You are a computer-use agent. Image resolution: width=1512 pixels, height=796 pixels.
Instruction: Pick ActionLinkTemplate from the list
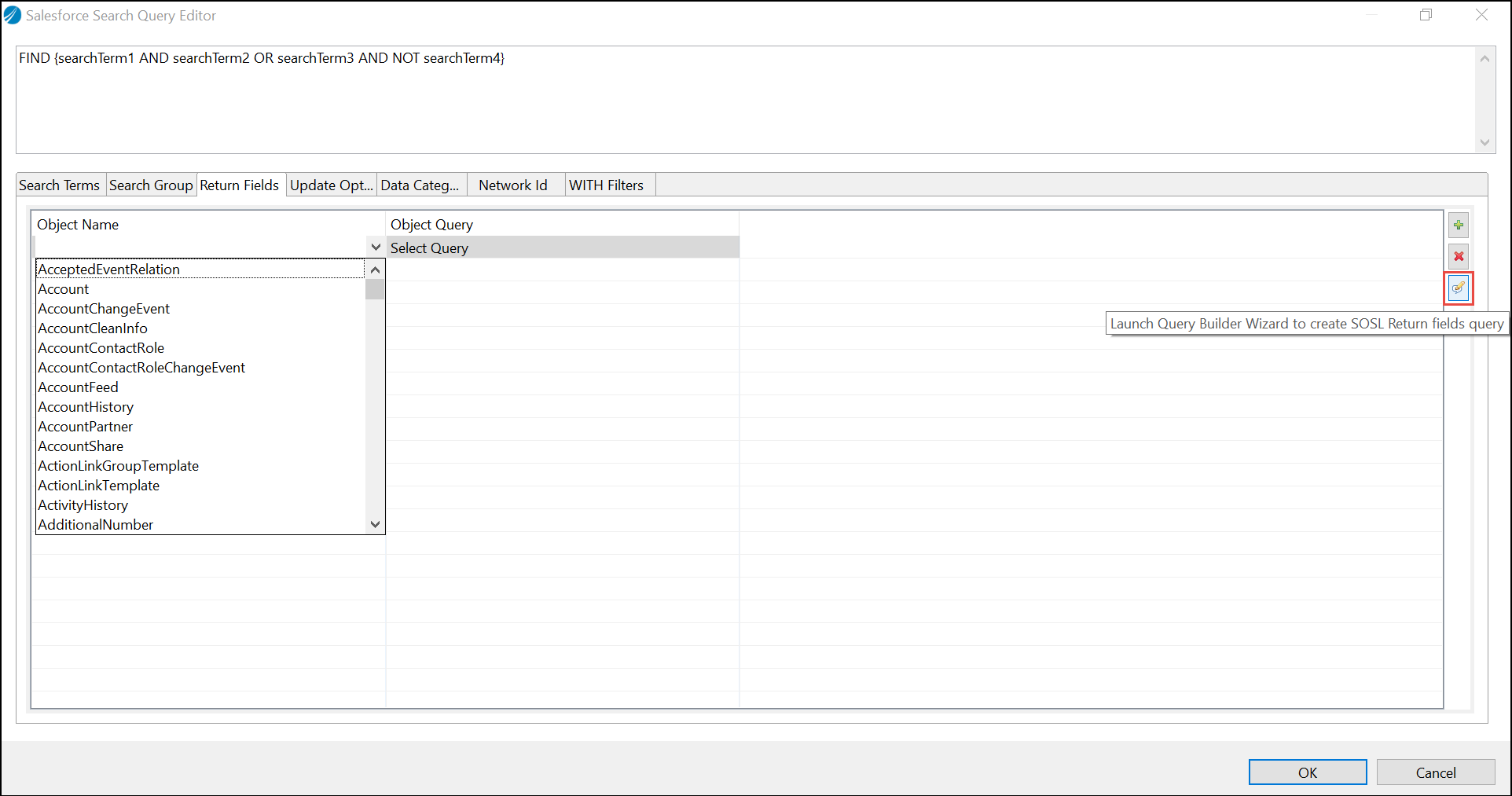(x=200, y=486)
